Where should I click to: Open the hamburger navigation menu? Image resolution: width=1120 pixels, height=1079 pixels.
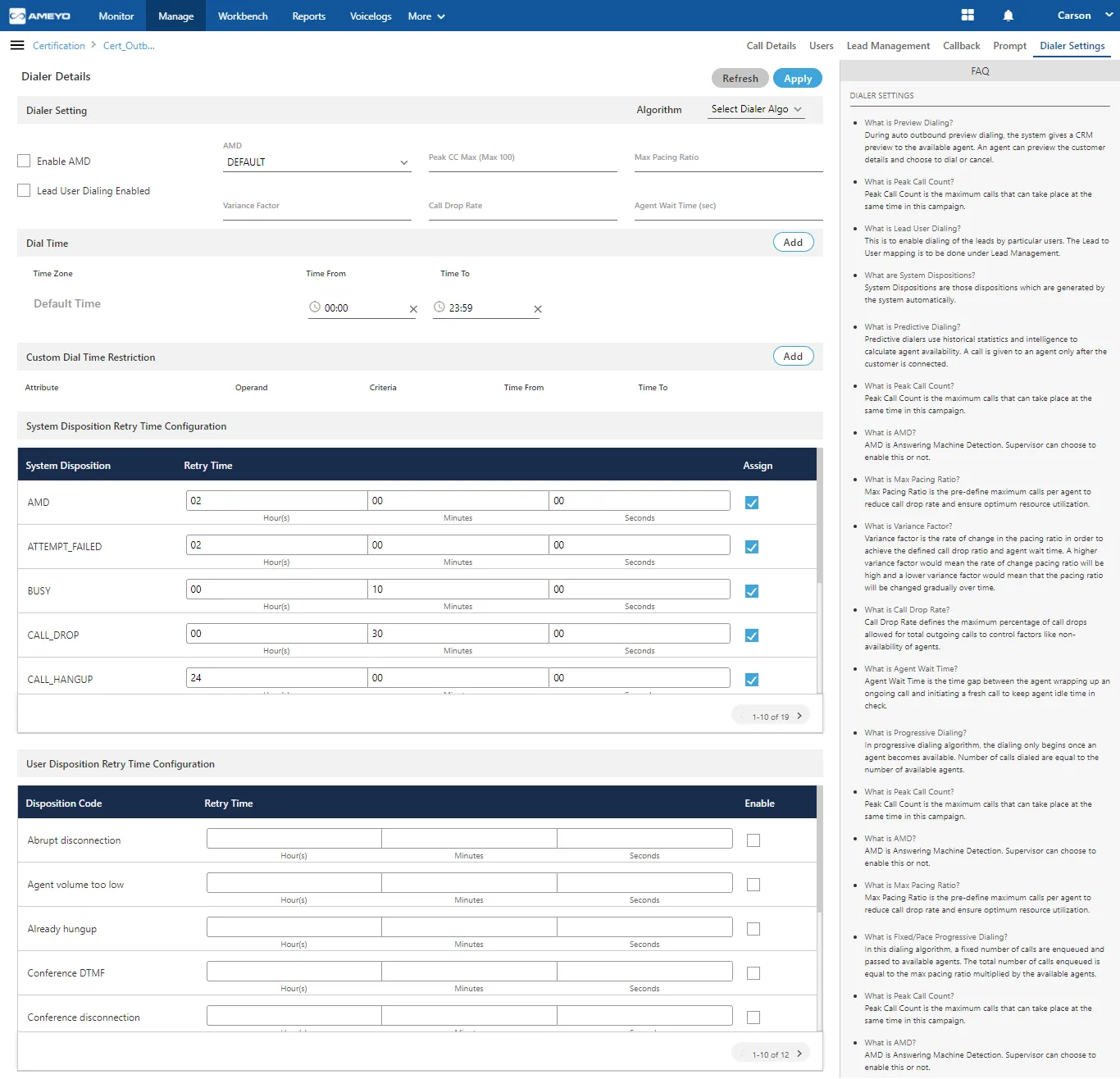17,45
